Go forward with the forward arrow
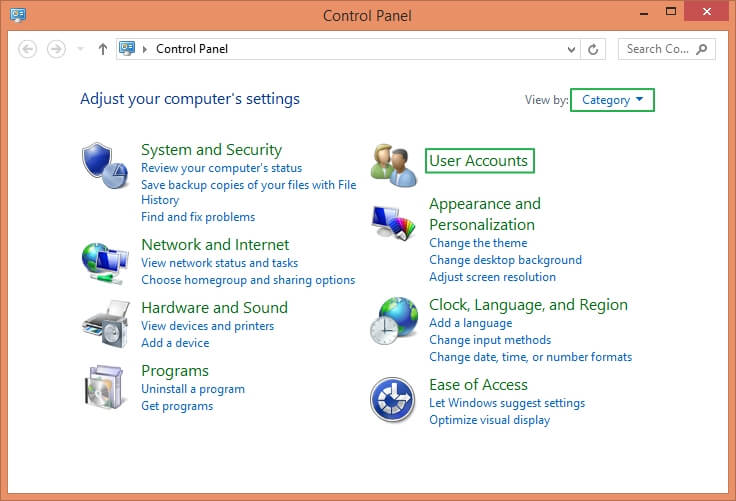Image resolution: width=736 pixels, height=501 pixels. click(56, 49)
